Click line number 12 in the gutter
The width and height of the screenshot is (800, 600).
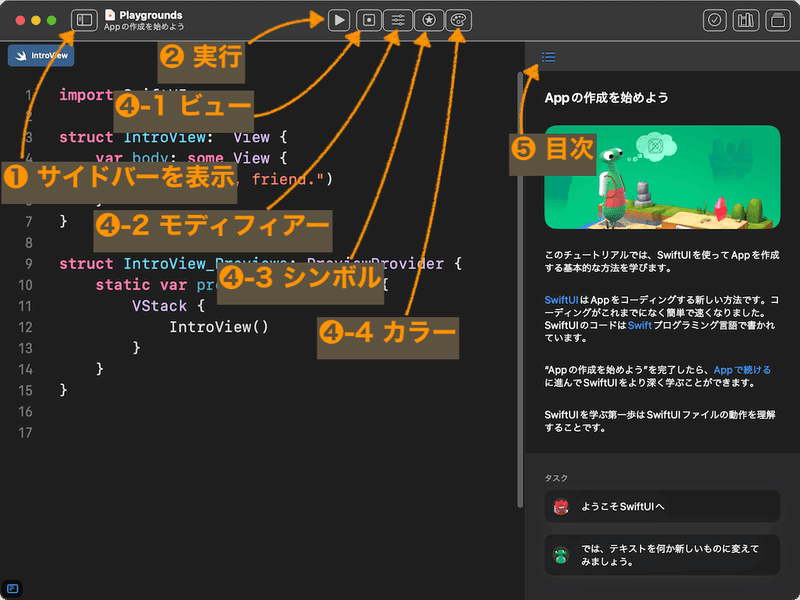coord(25,327)
